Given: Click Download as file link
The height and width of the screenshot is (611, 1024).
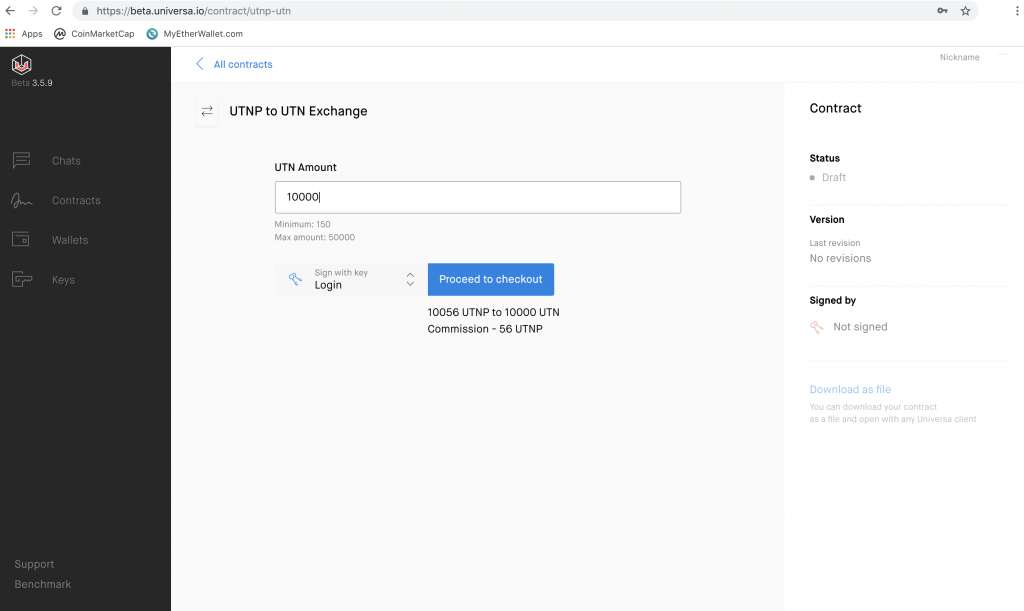Looking at the screenshot, I should pos(850,389).
